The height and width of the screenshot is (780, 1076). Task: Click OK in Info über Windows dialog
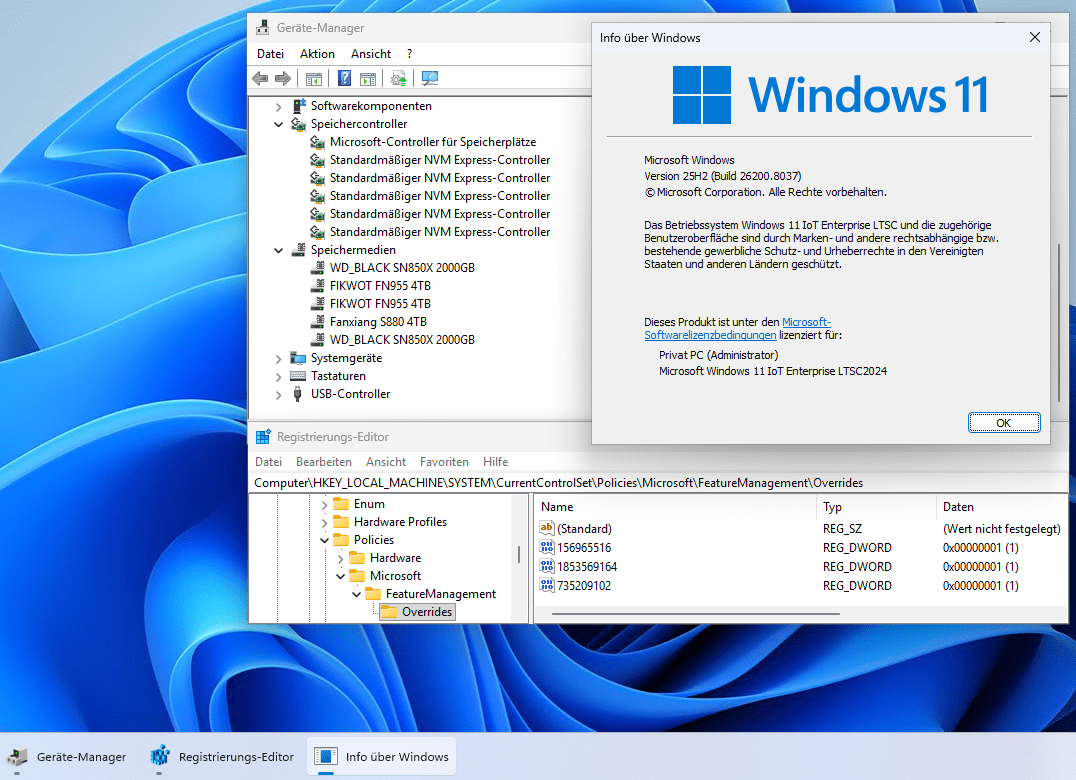(x=1003, y=423)
